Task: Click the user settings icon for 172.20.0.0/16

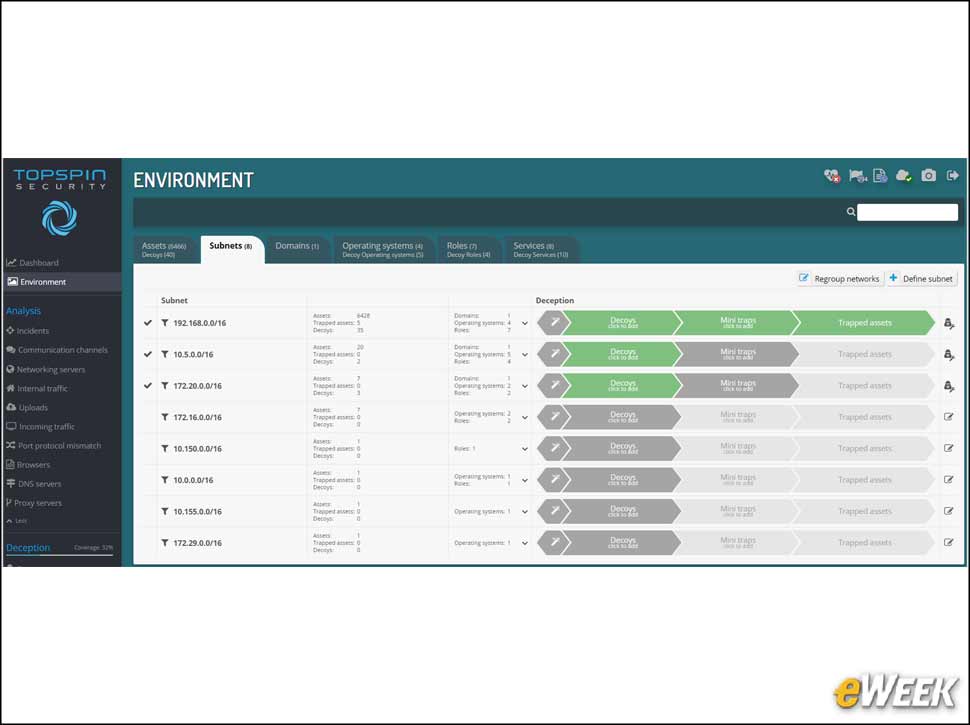Action: (x=949, y=386)
